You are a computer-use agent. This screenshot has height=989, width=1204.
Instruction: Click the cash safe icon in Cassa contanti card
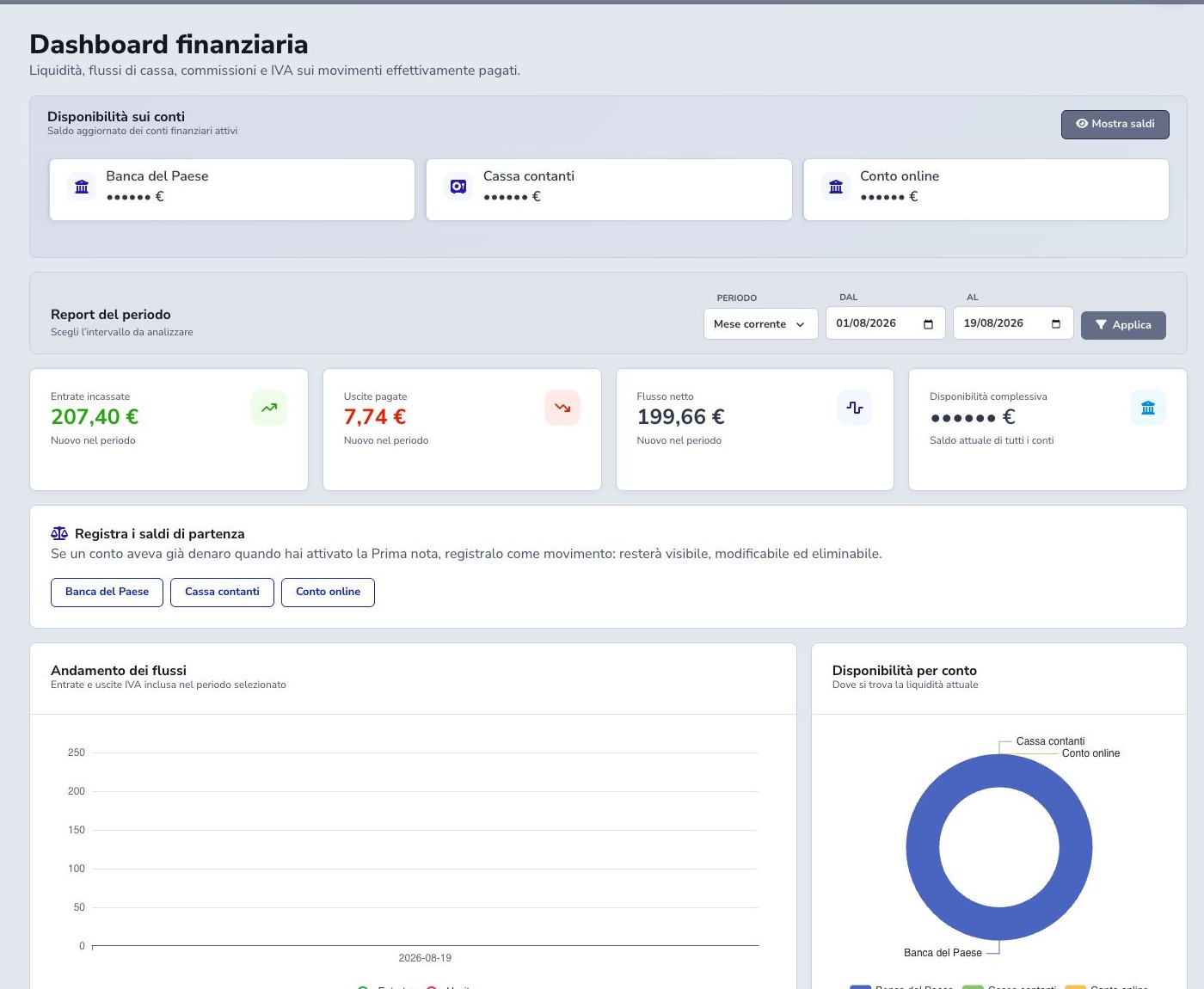coord(458,187)
